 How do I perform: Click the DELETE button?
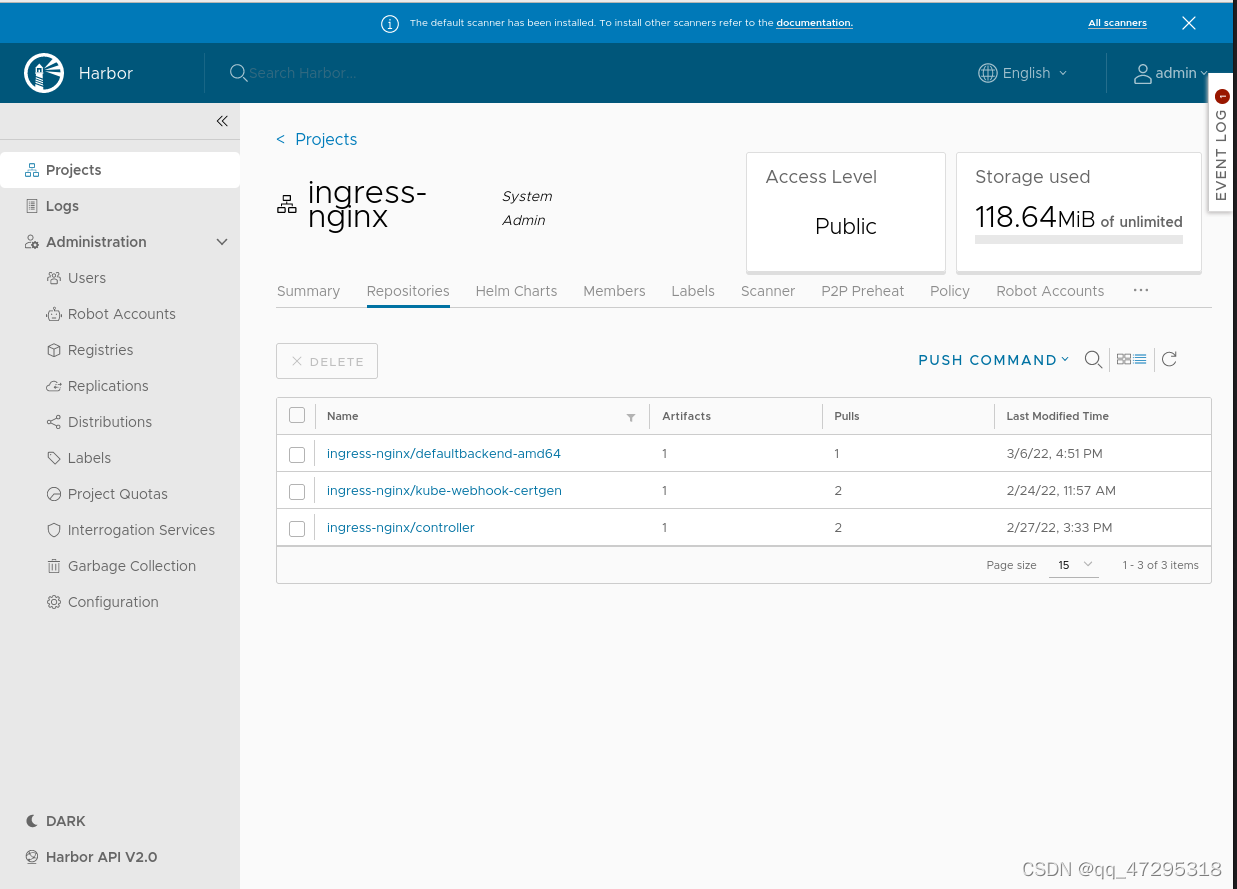tap(327, 361)
